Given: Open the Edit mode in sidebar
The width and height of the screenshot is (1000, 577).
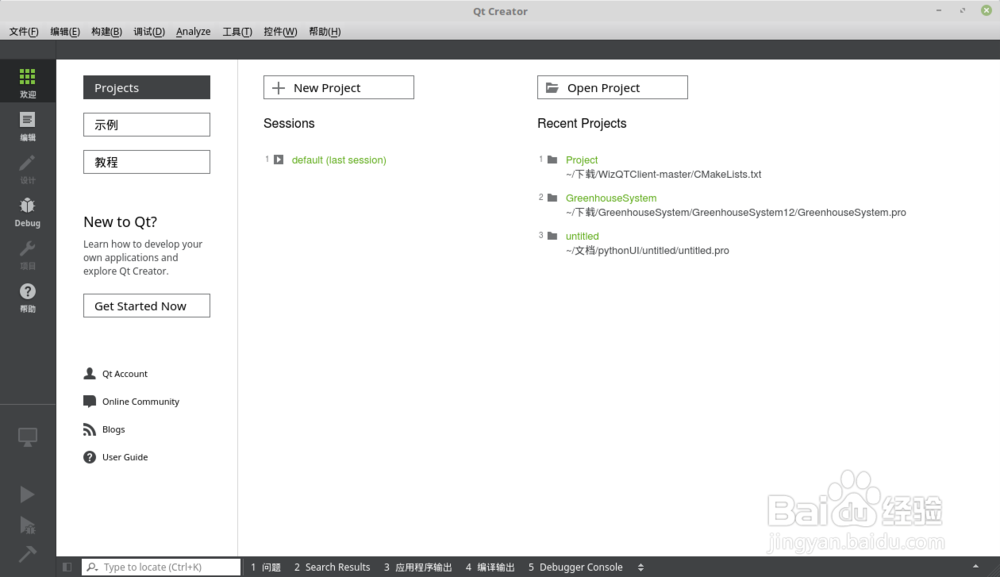Looking at the screenshot, I should pos(27,120).
